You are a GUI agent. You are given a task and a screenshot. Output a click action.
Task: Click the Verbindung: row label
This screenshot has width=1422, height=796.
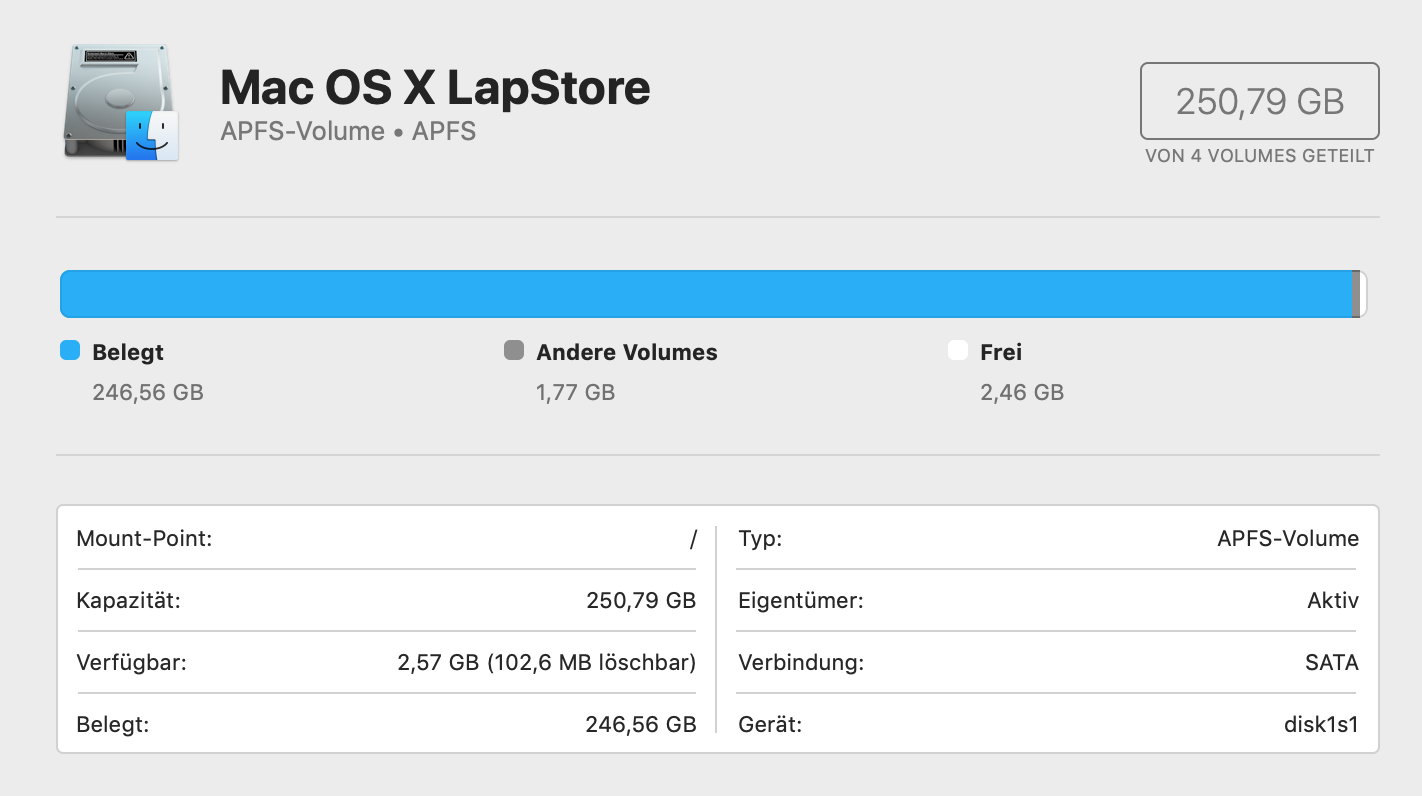pyautogui.click(x=801, y=663)
